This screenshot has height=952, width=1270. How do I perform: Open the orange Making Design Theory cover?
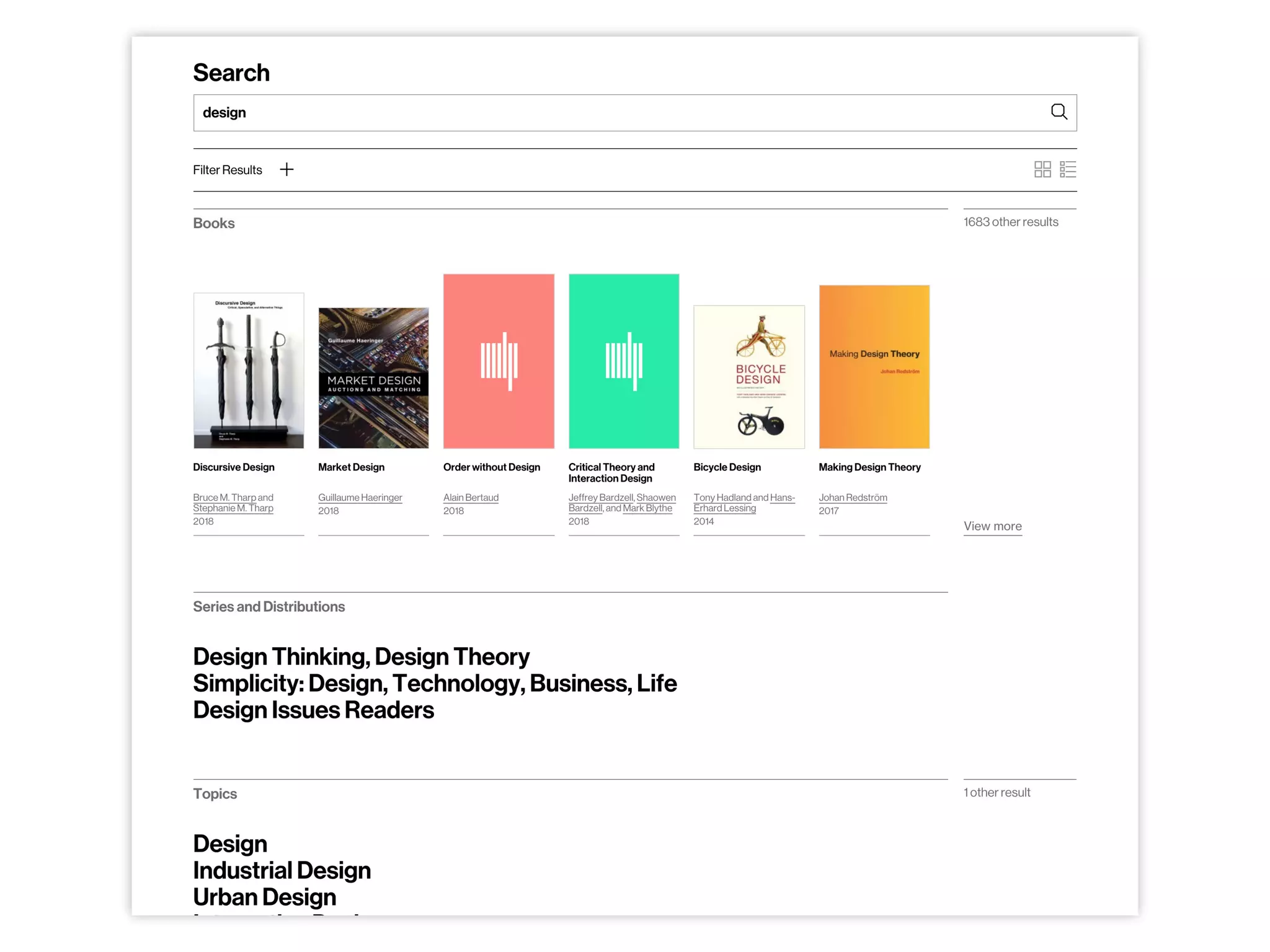pyautogui.click(x=874, y=367)
